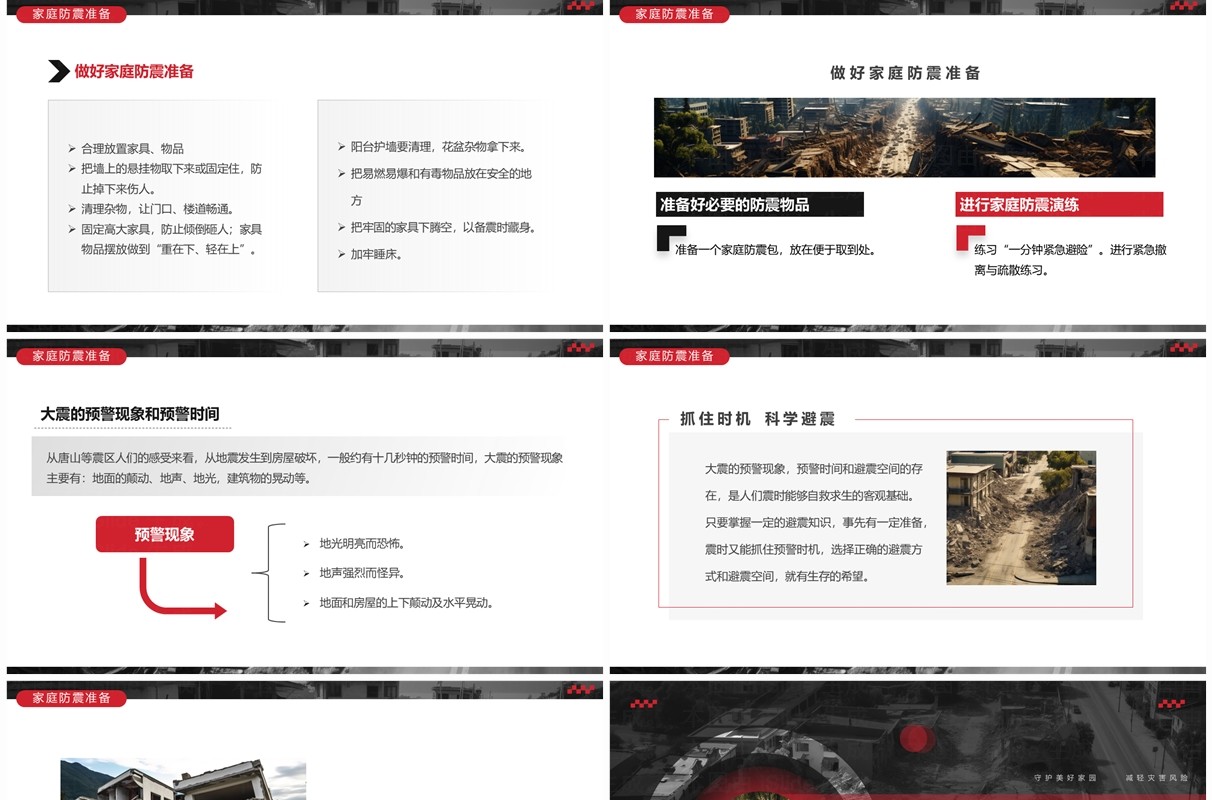The height and width of the screenshot is (800, 1212).
Task: Click the bullet 加牢睡床
Action: 376,254
